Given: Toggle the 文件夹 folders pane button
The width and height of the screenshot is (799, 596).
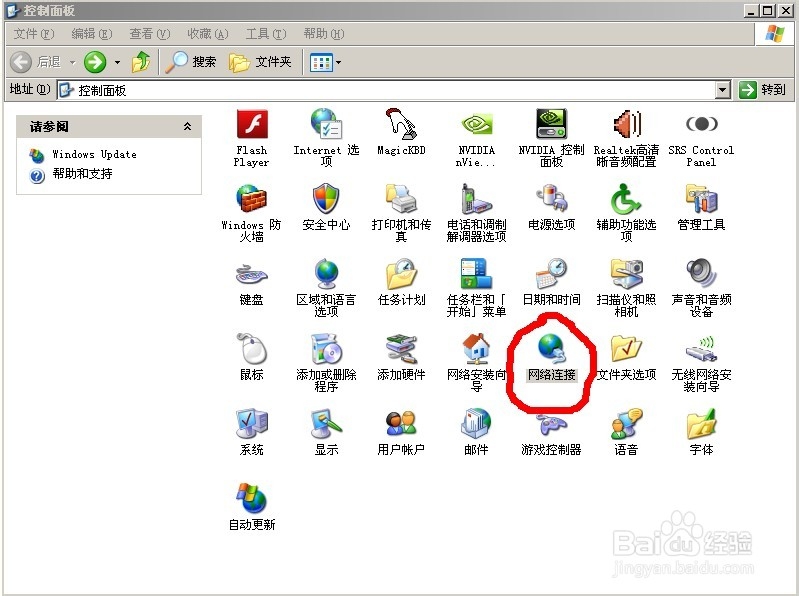Looking at the screenshot, I should point(260,62).
